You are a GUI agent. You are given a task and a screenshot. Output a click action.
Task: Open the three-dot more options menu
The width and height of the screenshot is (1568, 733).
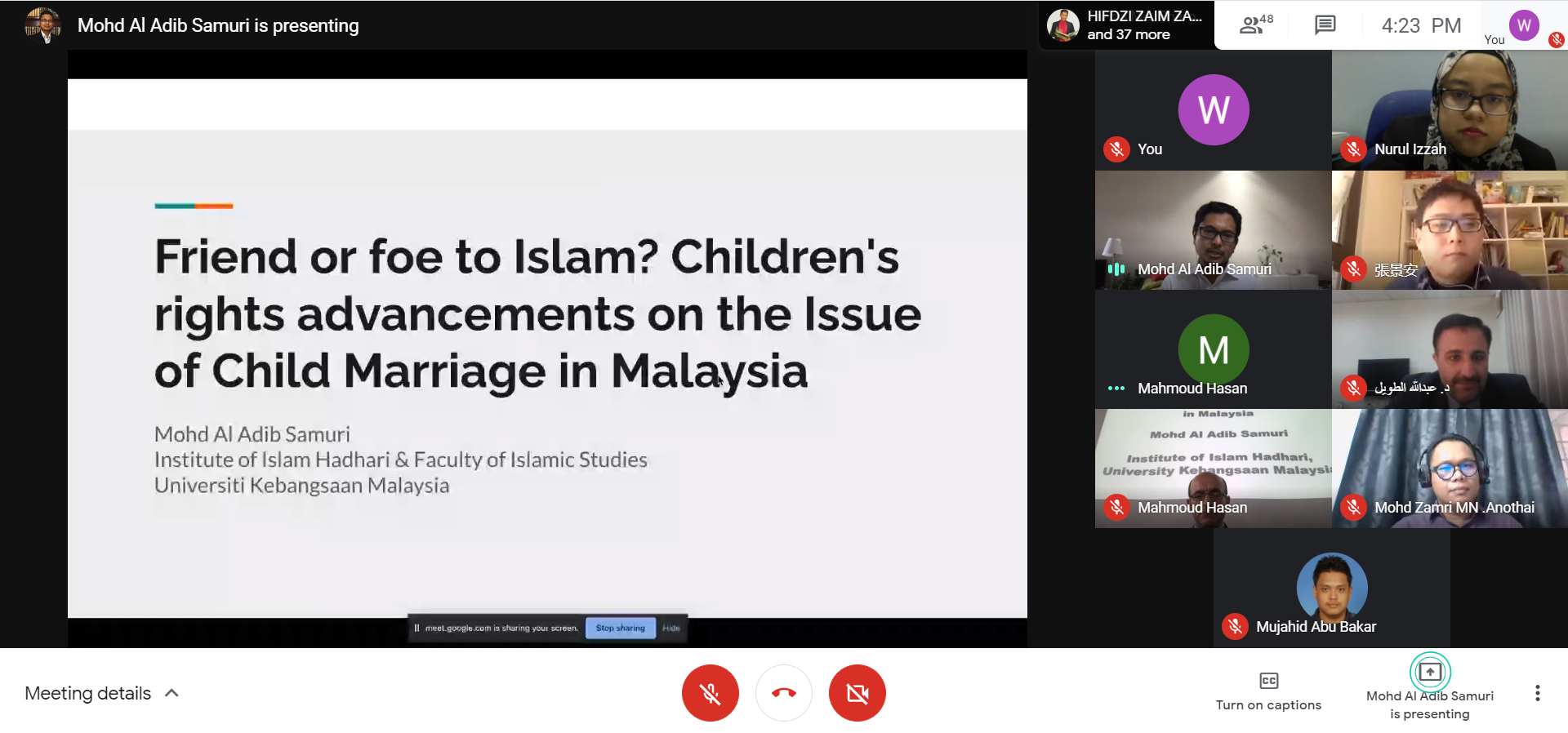[x=1537, y=693]
